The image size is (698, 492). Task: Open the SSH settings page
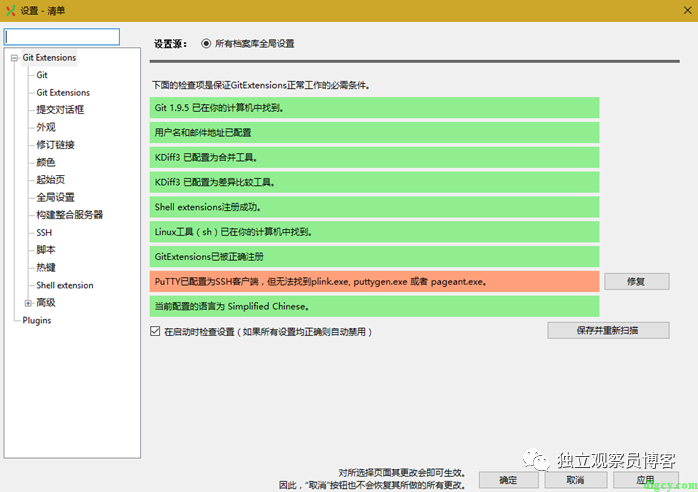pos(44,232)
